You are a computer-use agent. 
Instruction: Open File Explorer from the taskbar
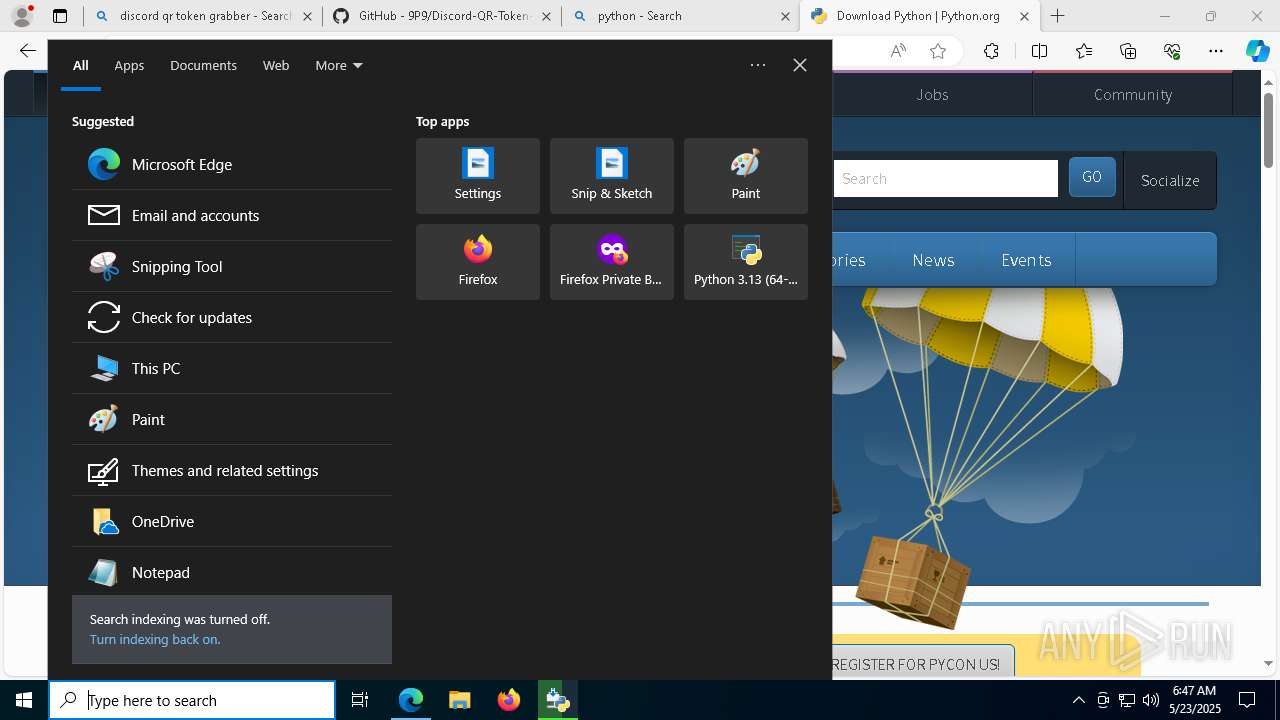coord(460,700)
